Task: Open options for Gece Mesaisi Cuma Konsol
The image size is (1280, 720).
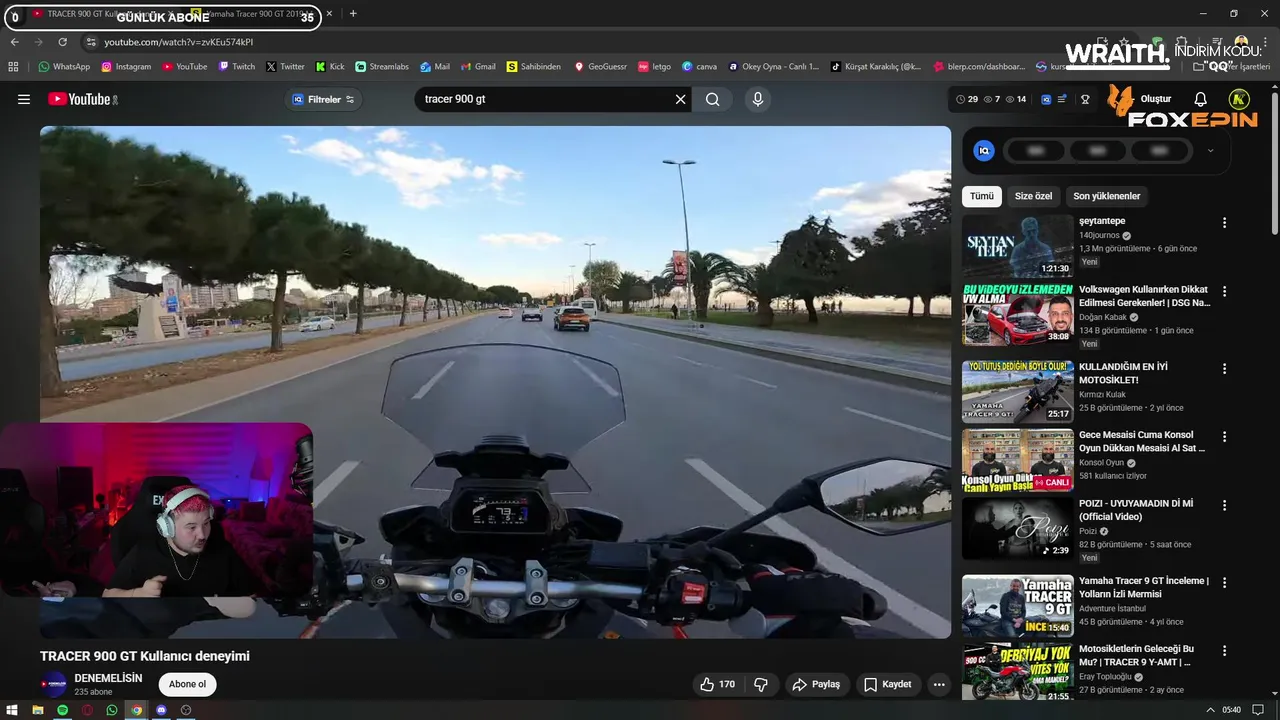Action: tap(1224, 437)
